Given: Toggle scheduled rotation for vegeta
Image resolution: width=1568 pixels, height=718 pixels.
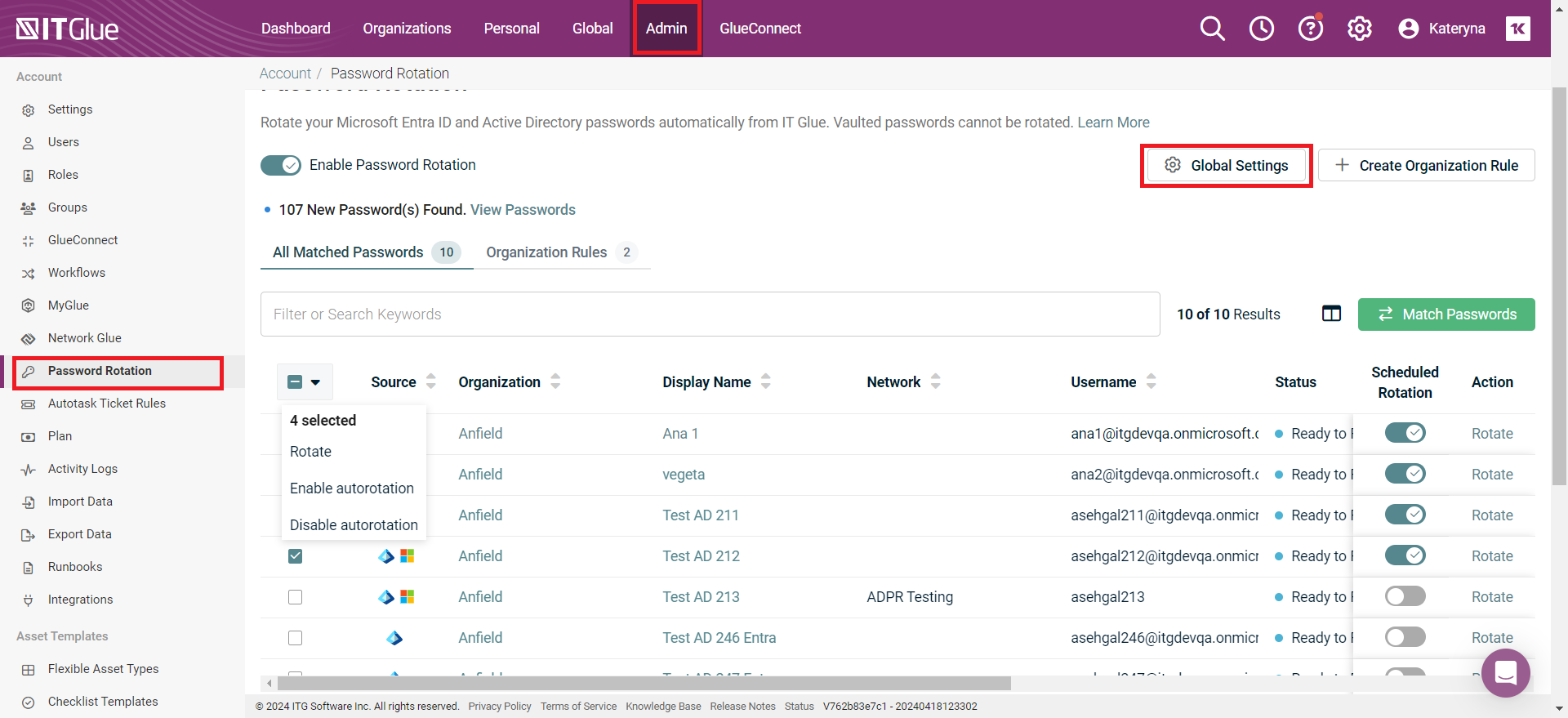Looking at the screenshot, I should tap(1405, 474).
